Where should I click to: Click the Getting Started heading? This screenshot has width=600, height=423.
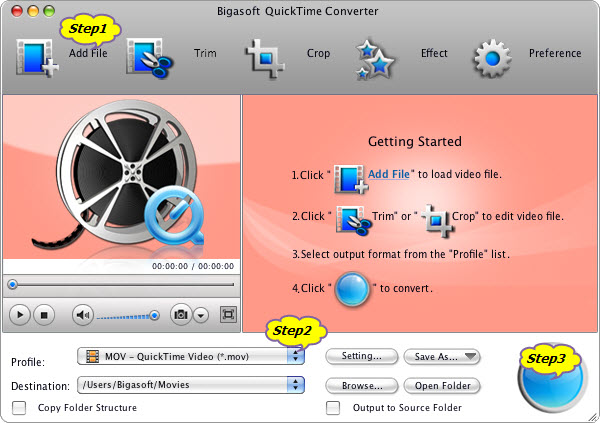tap(415, 142)
